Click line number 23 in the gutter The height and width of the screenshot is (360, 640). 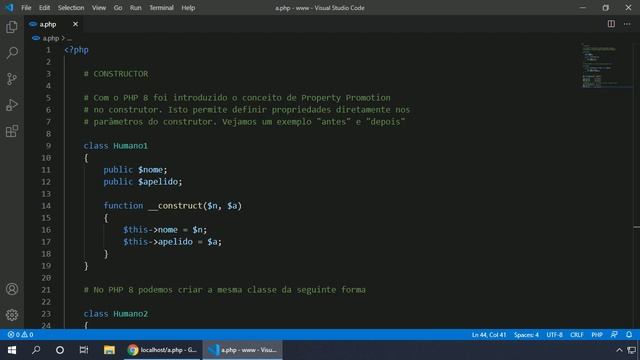pos(46,313)
